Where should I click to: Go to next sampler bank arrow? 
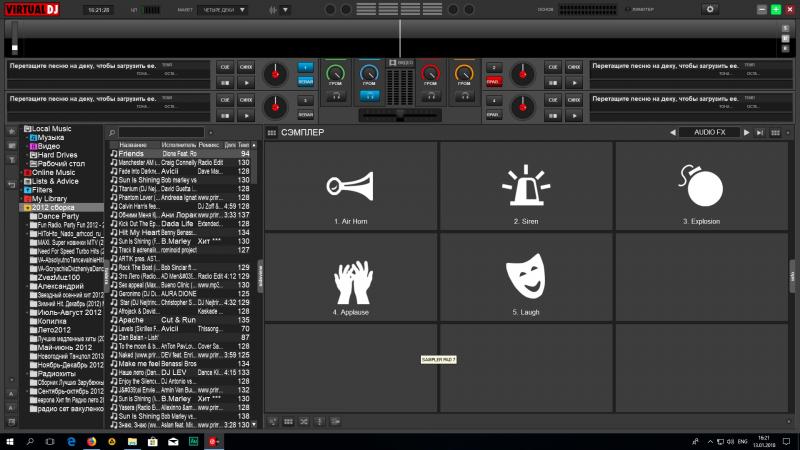click(746, 132)
